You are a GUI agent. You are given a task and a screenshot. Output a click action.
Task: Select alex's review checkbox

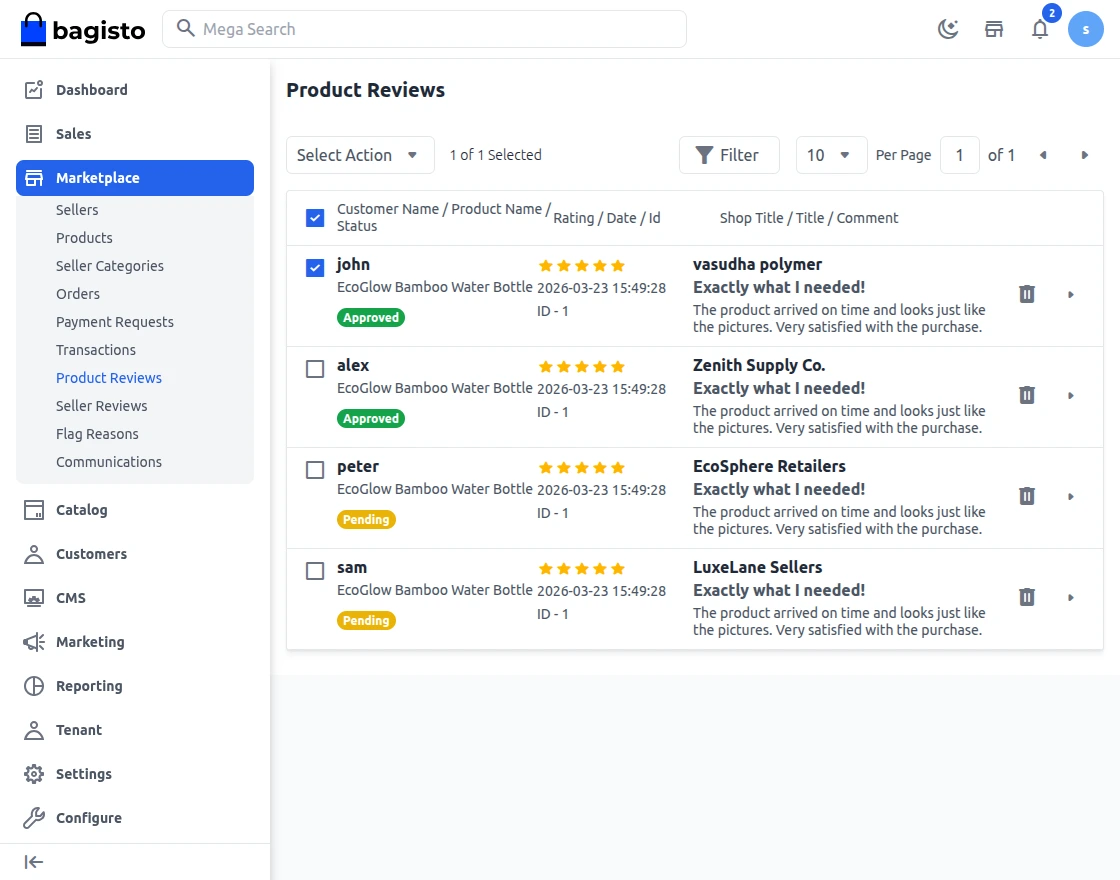pyautogui.click(x=315, y=369)
